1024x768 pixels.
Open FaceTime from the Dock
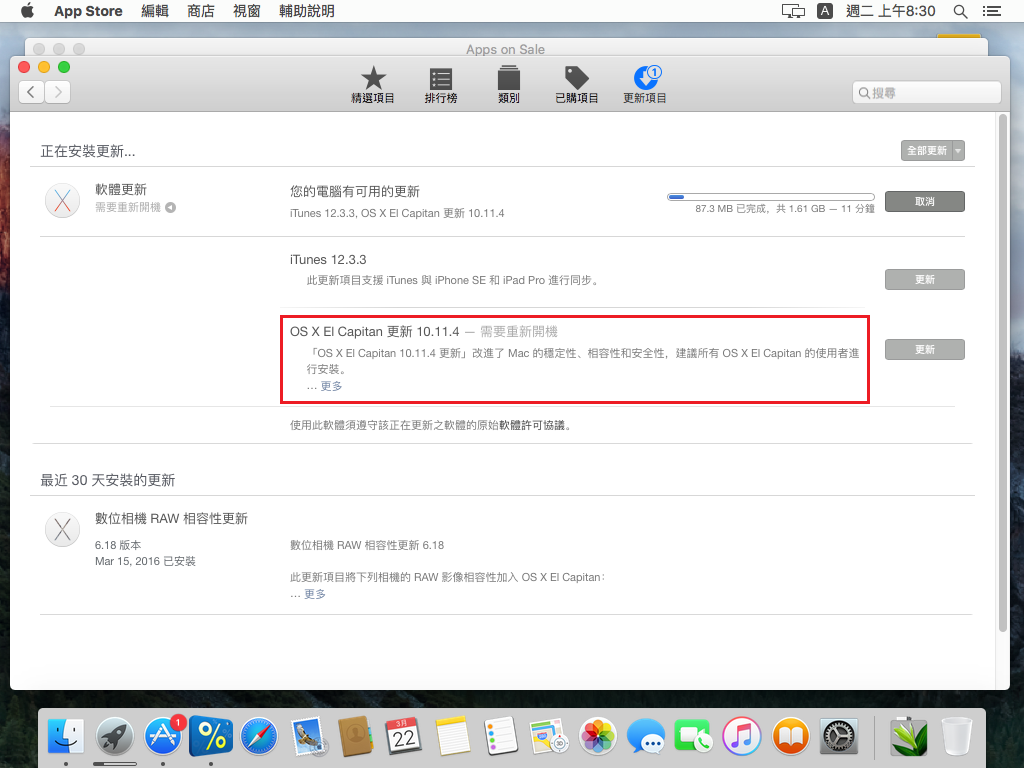tap(694, 736)
